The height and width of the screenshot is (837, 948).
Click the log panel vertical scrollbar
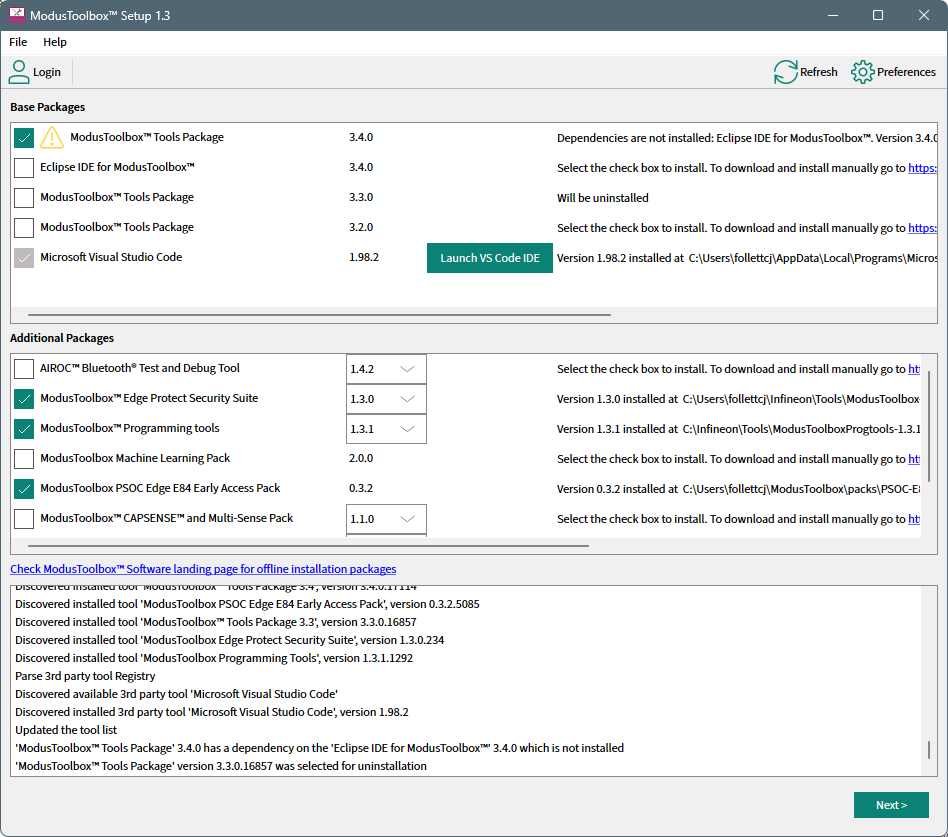[929, 750]
